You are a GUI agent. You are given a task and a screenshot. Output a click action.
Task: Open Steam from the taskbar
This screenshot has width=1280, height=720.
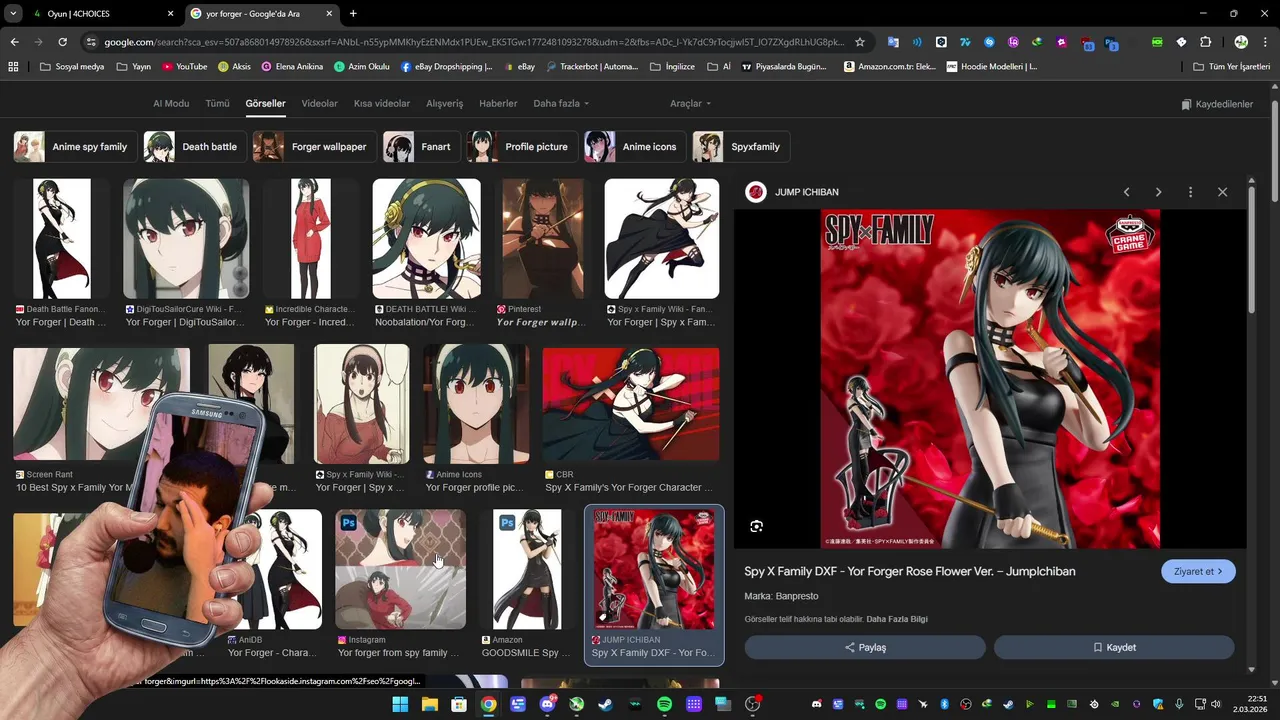[606, 704]
